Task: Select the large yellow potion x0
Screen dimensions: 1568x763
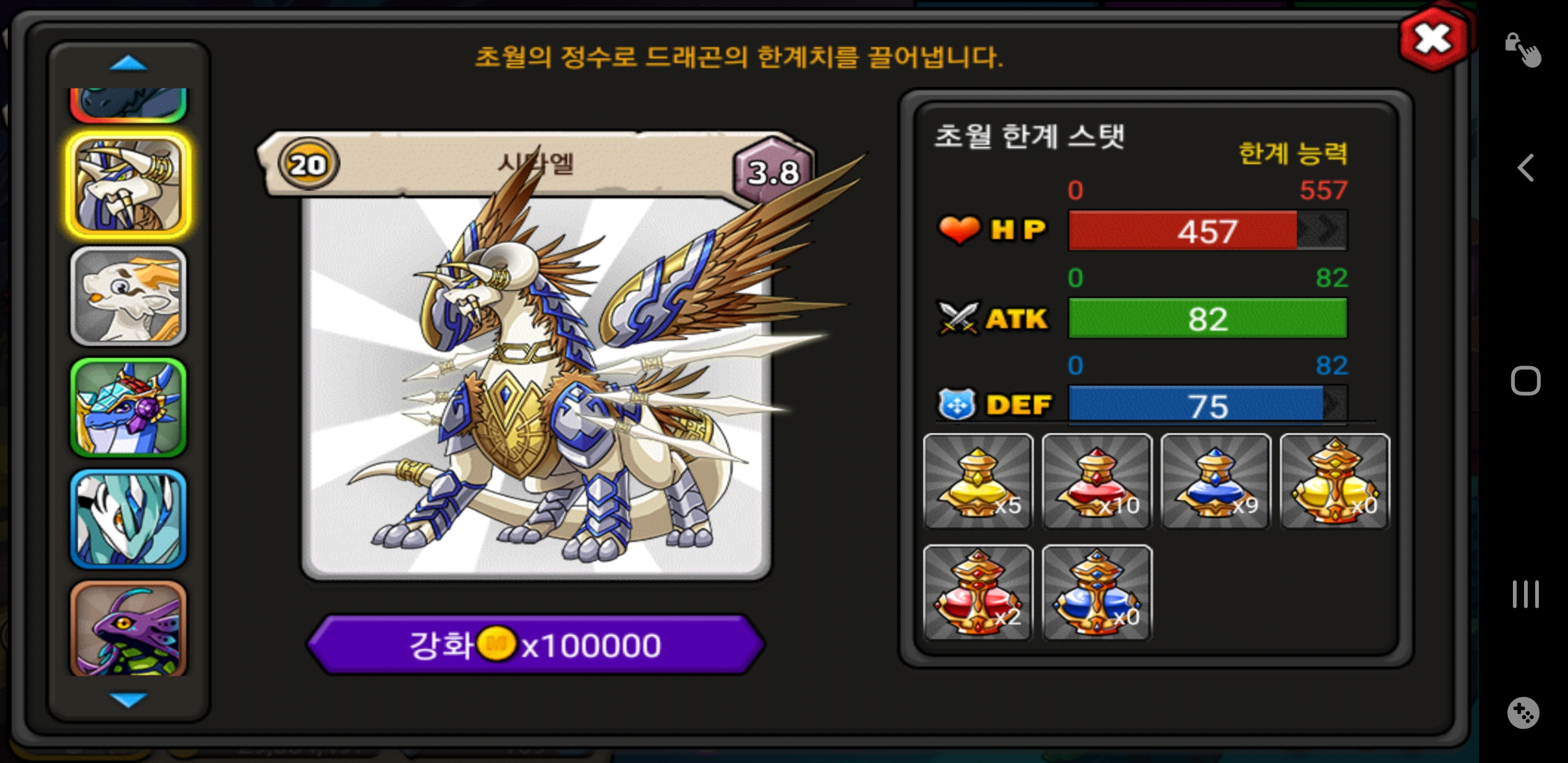Action: 1335,481
